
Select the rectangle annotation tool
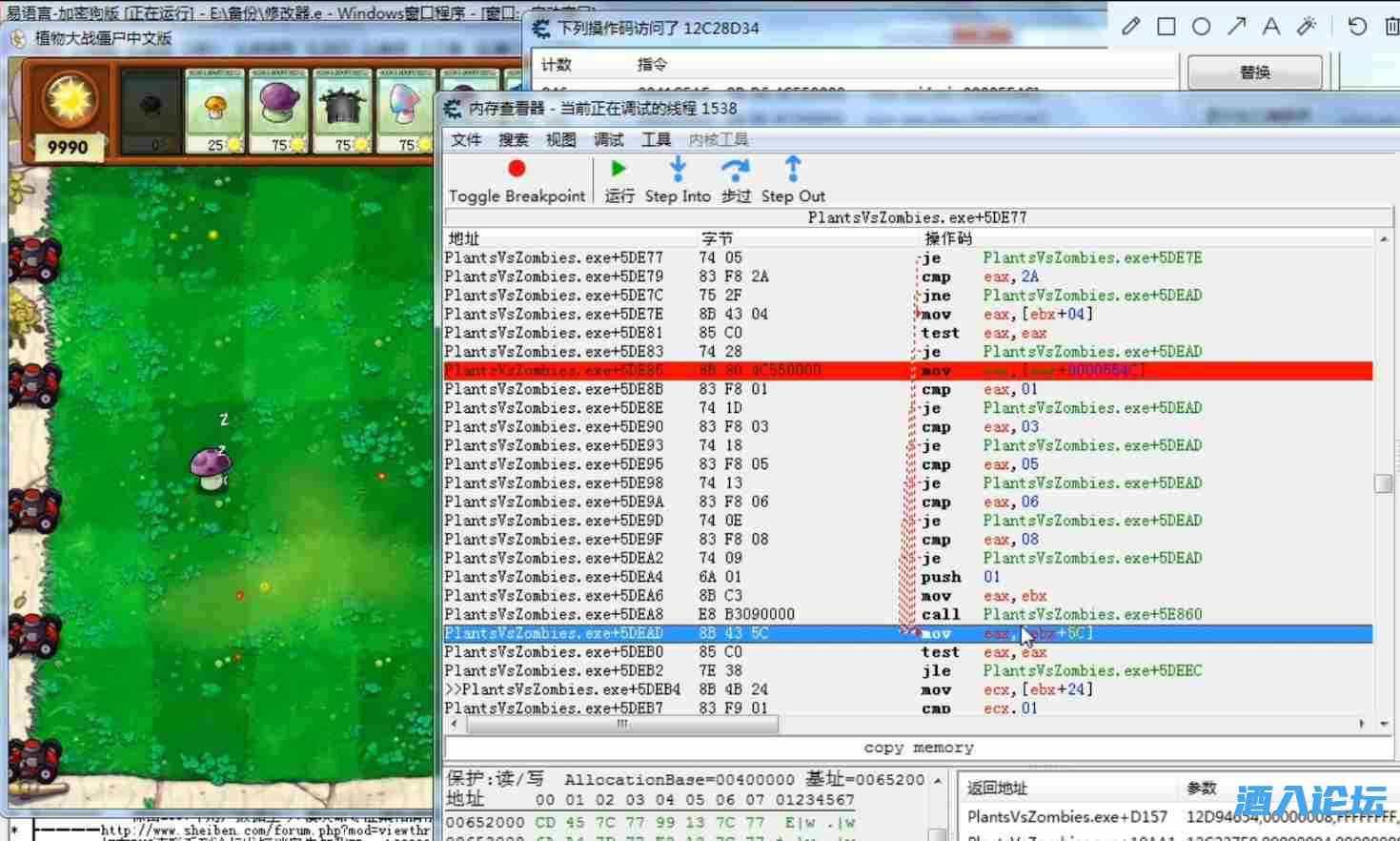pos(1166,27)
